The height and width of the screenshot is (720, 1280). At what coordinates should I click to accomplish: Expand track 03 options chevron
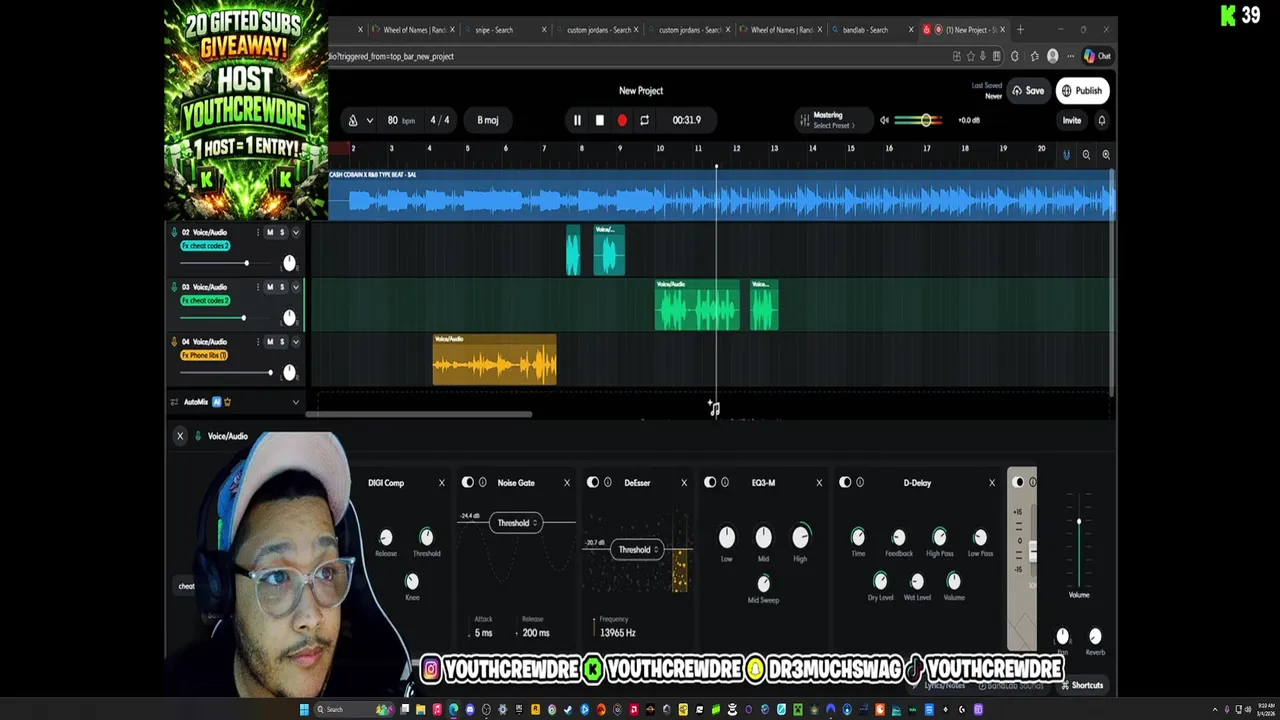coord(295,287)
